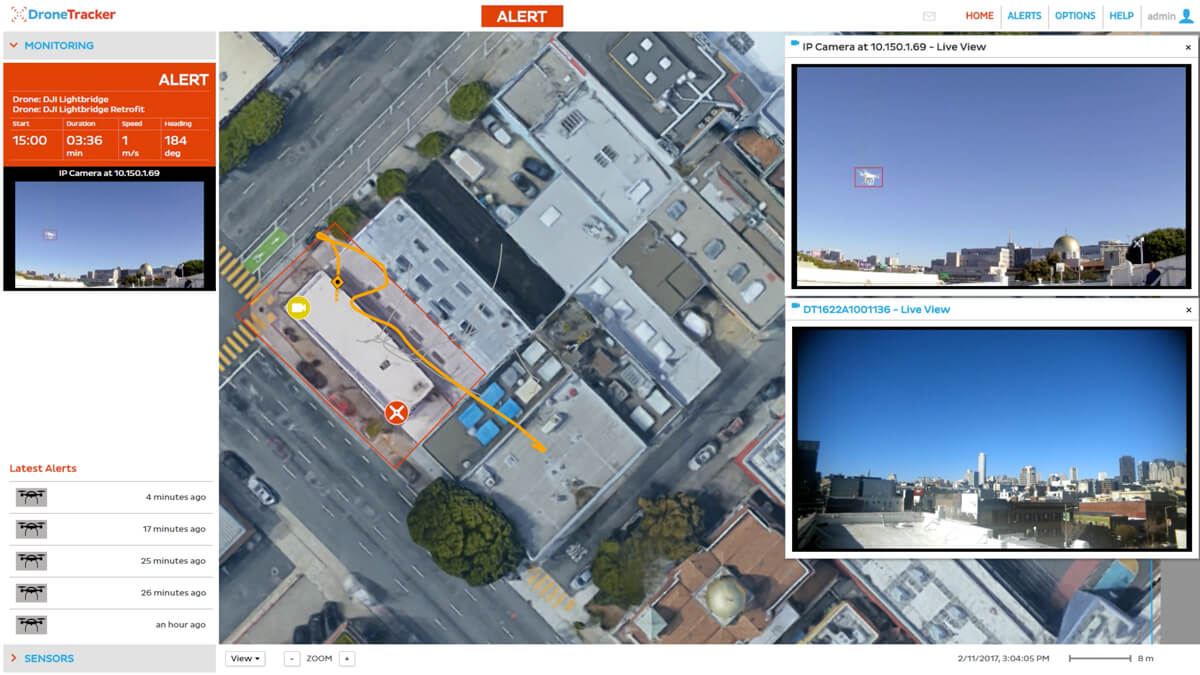Click the envelope notification icon in the header
This screenshot has width=1200, height=675.
tap(930, 16)
